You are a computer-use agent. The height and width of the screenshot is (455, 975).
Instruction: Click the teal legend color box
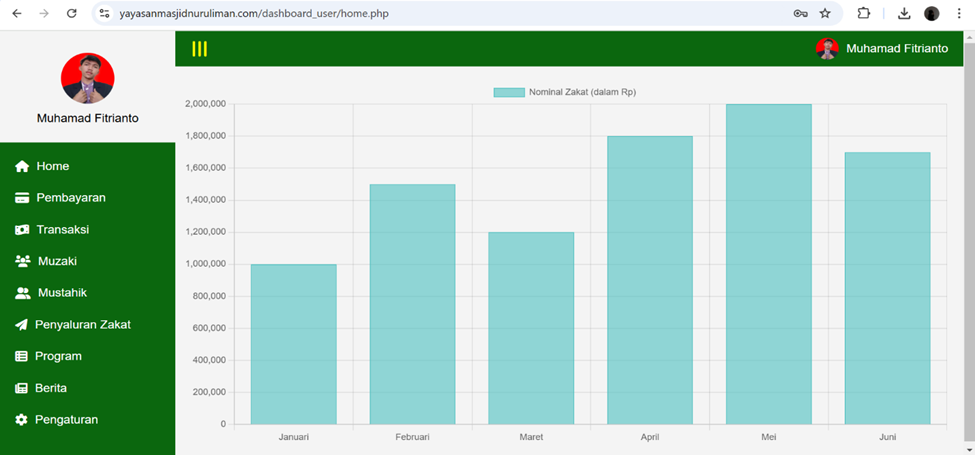pos(509,92)
